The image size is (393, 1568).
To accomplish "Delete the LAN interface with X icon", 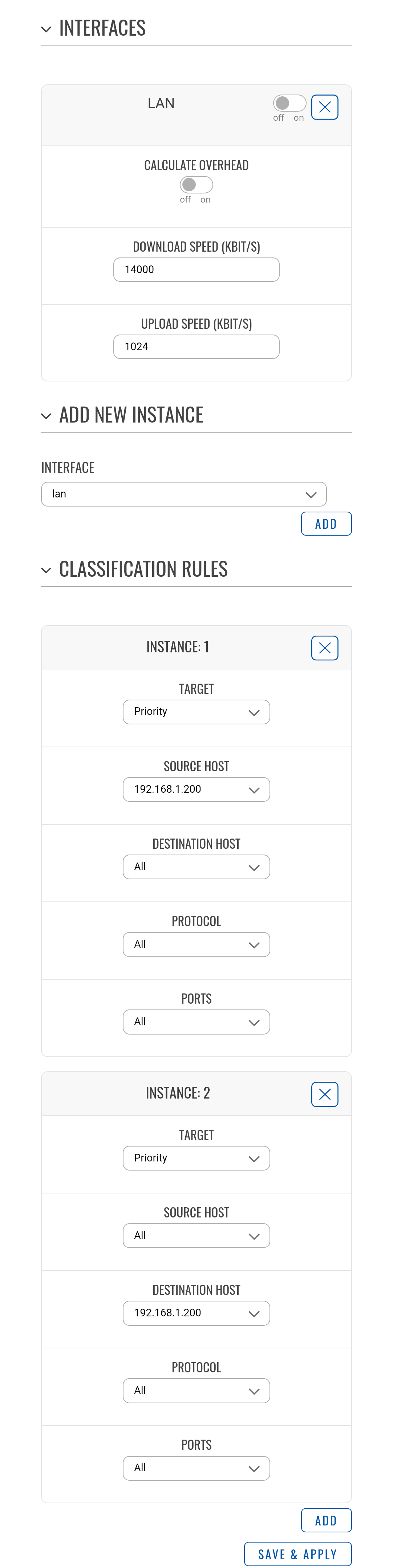I will point(324,107).
